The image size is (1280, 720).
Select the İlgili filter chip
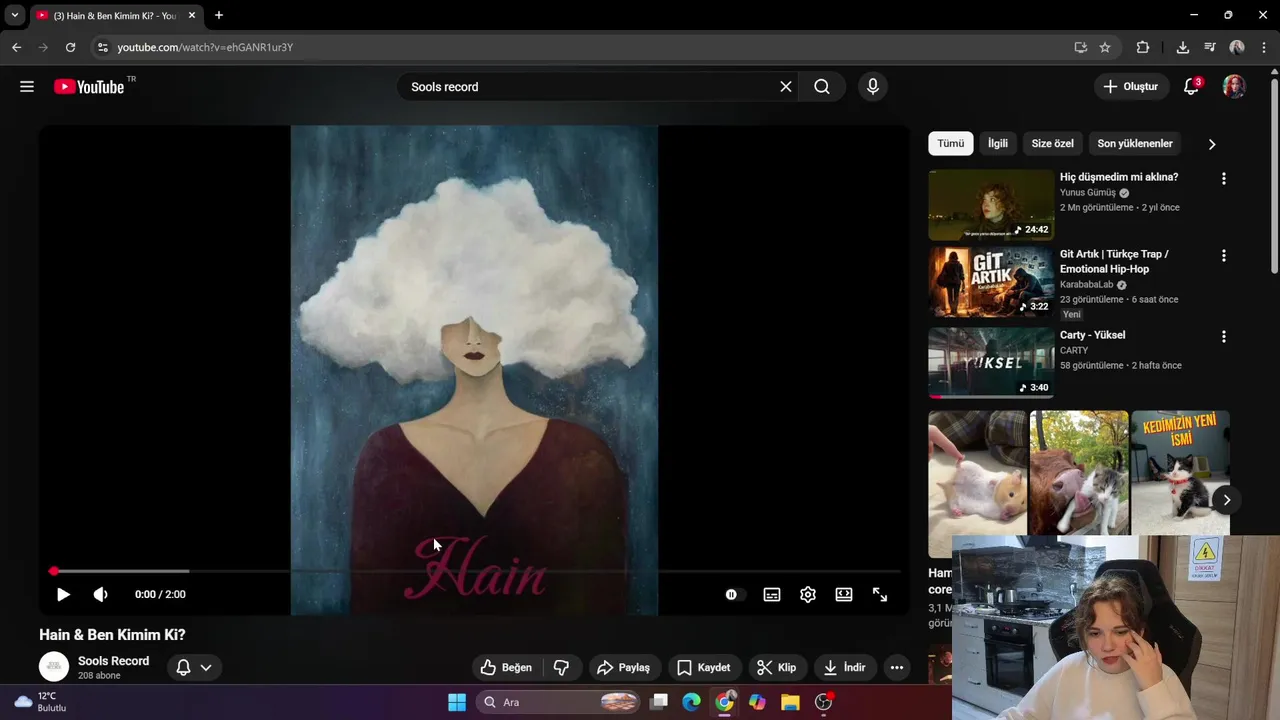(x=998, y=143)
